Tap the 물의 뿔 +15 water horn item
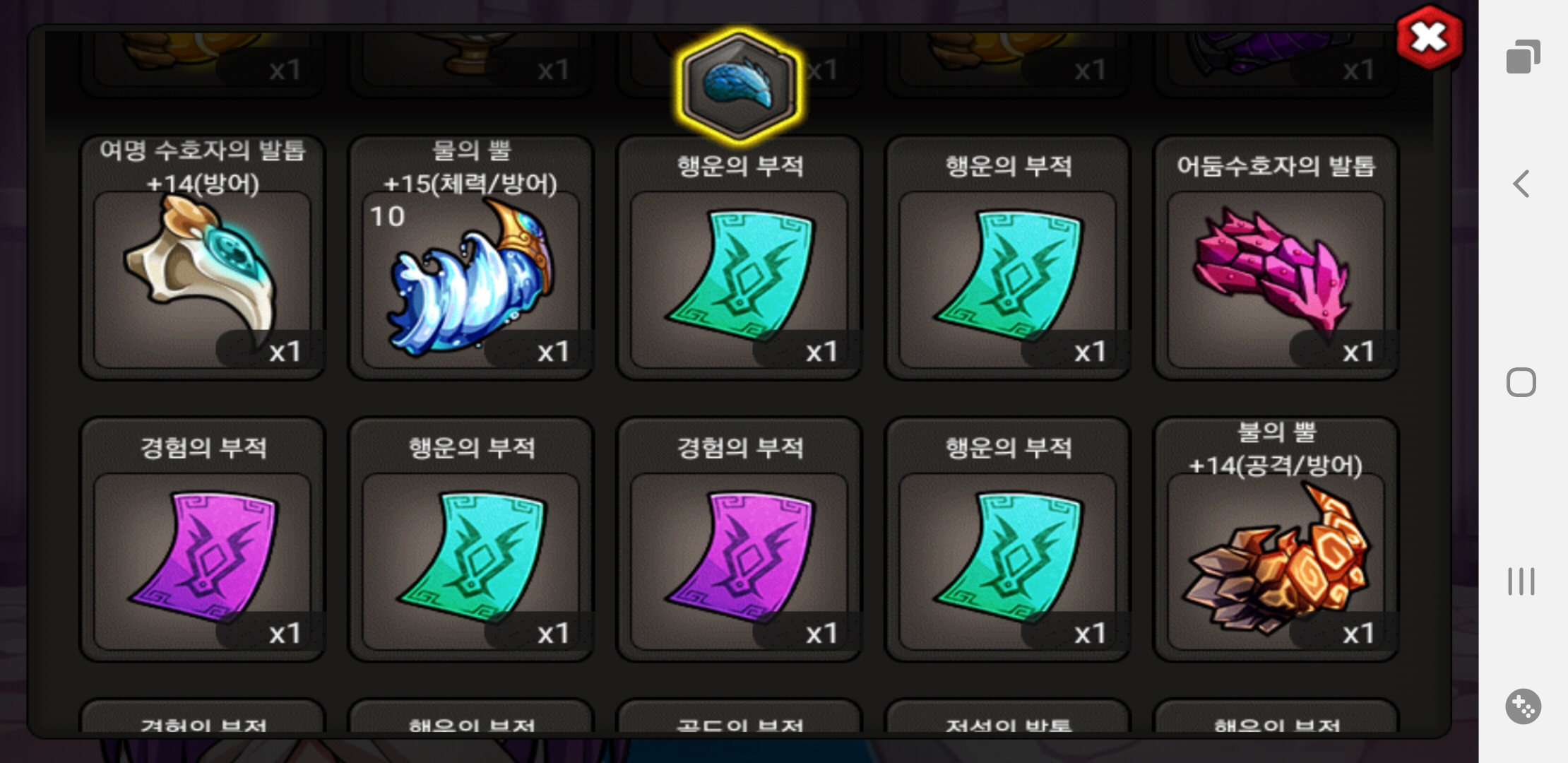This screenshot has width=1568, height=763. (471, 258)
